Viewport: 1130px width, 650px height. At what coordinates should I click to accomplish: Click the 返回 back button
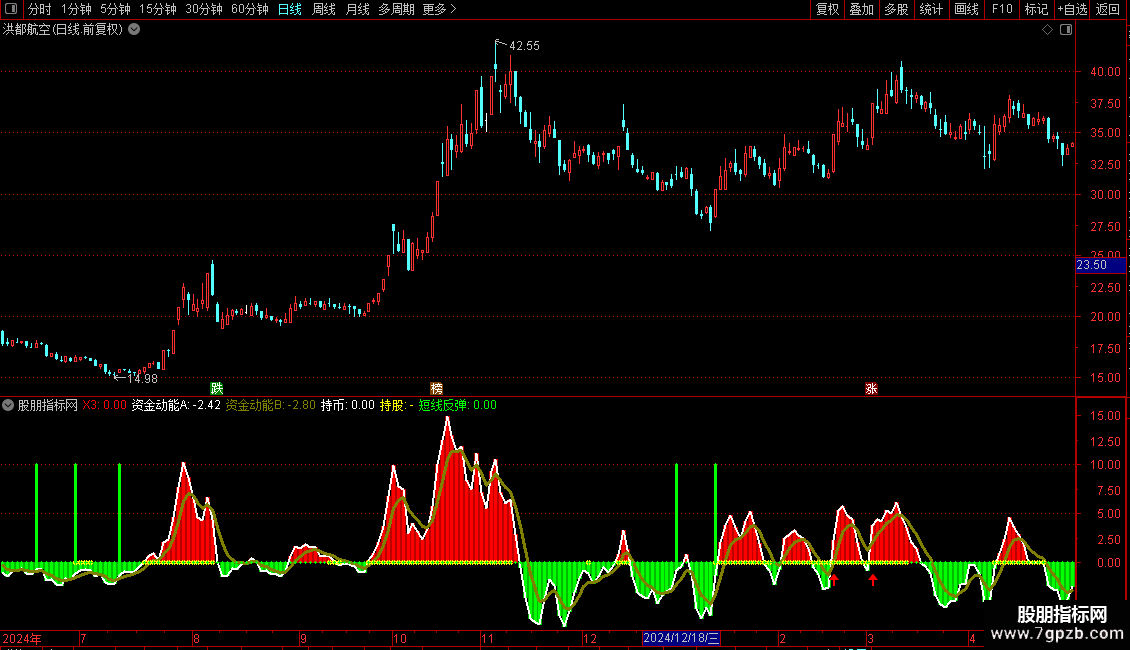coord(1108,9)
